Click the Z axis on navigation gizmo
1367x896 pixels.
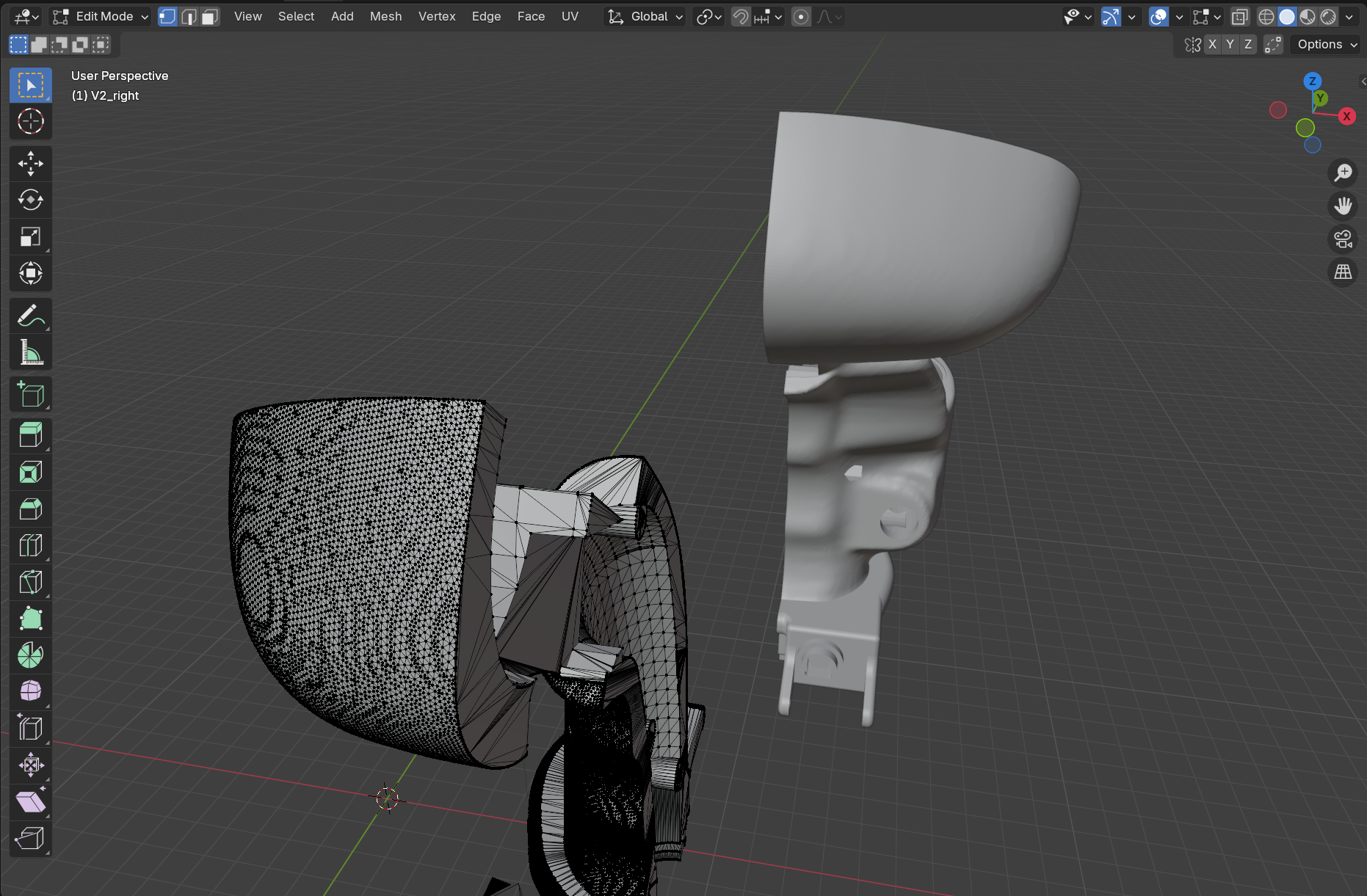tap(1312, 81)
